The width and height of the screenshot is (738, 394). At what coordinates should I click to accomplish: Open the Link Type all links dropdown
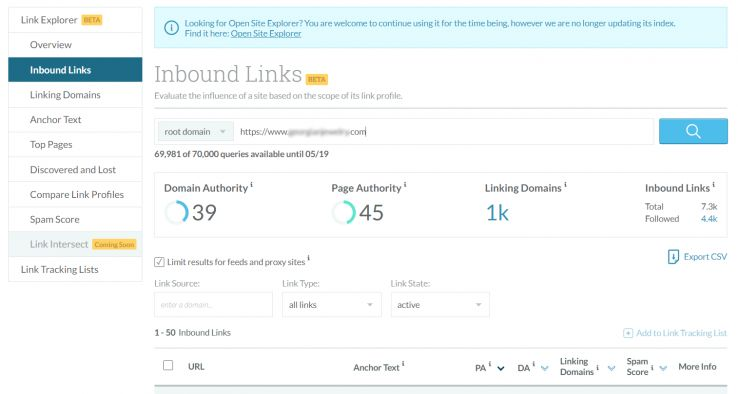click(x=332, y=305)
